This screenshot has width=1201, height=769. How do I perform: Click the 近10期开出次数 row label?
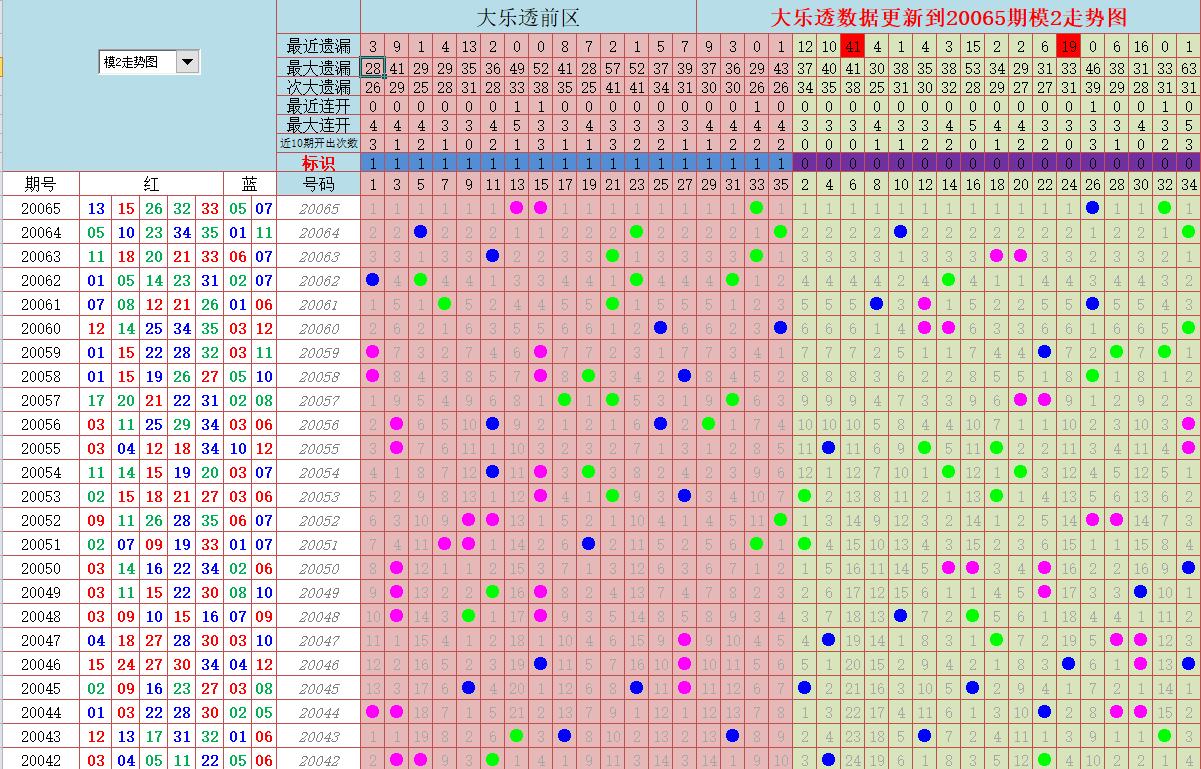[x=319, y=144]
